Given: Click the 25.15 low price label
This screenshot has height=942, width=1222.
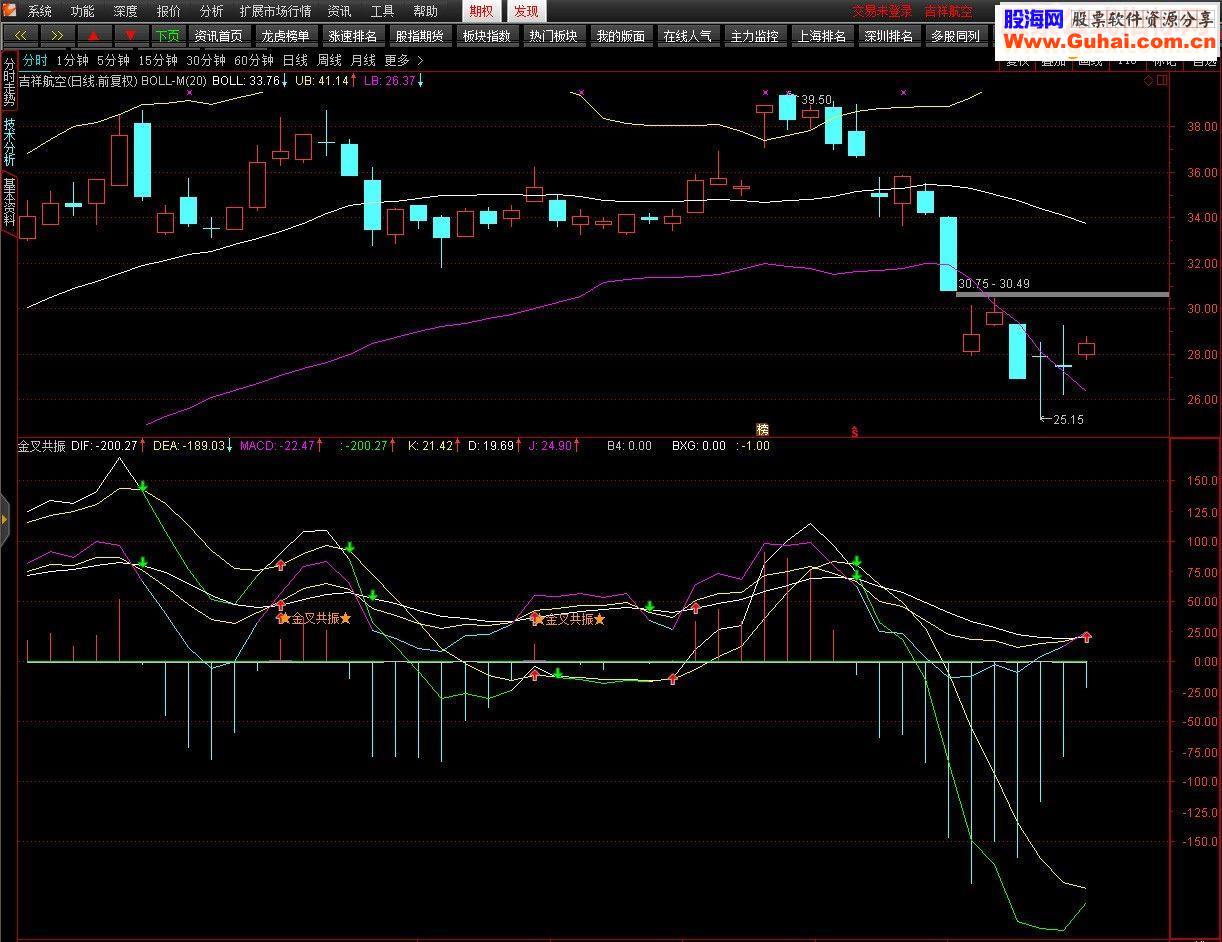Looking at the screenshot, I should pos(1068,420).
